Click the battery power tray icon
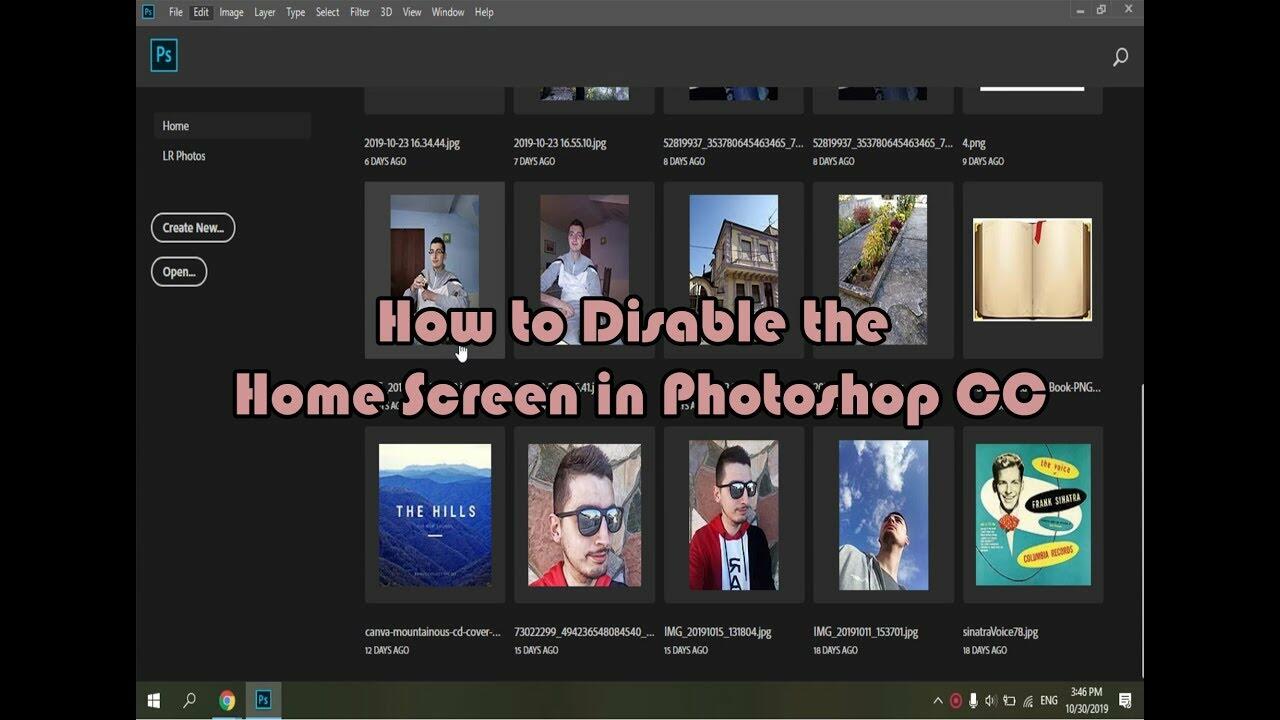1280x720 pixels. [x=1009, y=701]
